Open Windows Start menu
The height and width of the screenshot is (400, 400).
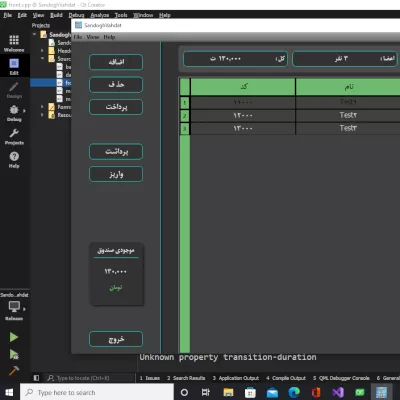9,392
